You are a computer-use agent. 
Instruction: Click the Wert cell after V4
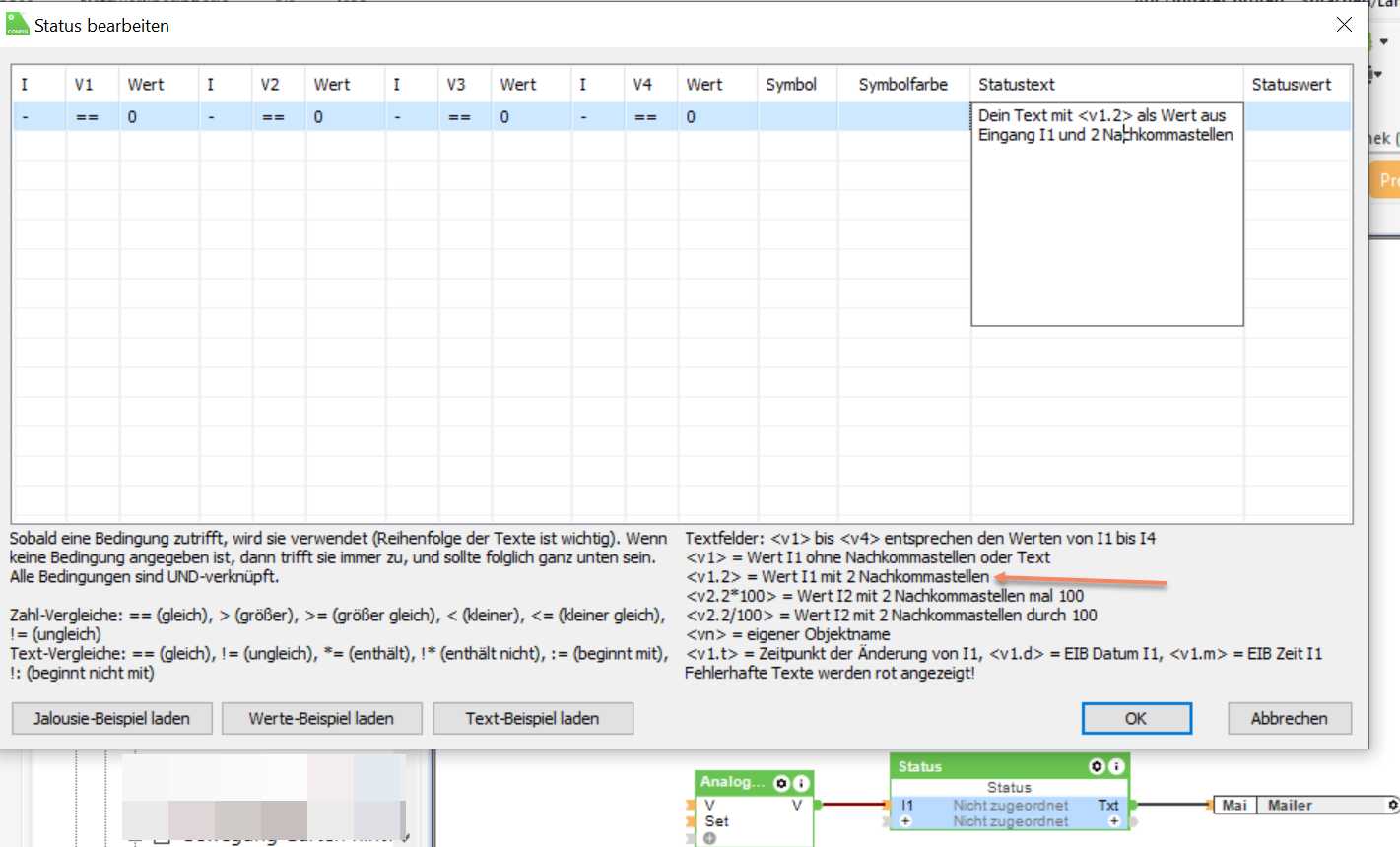718,117
